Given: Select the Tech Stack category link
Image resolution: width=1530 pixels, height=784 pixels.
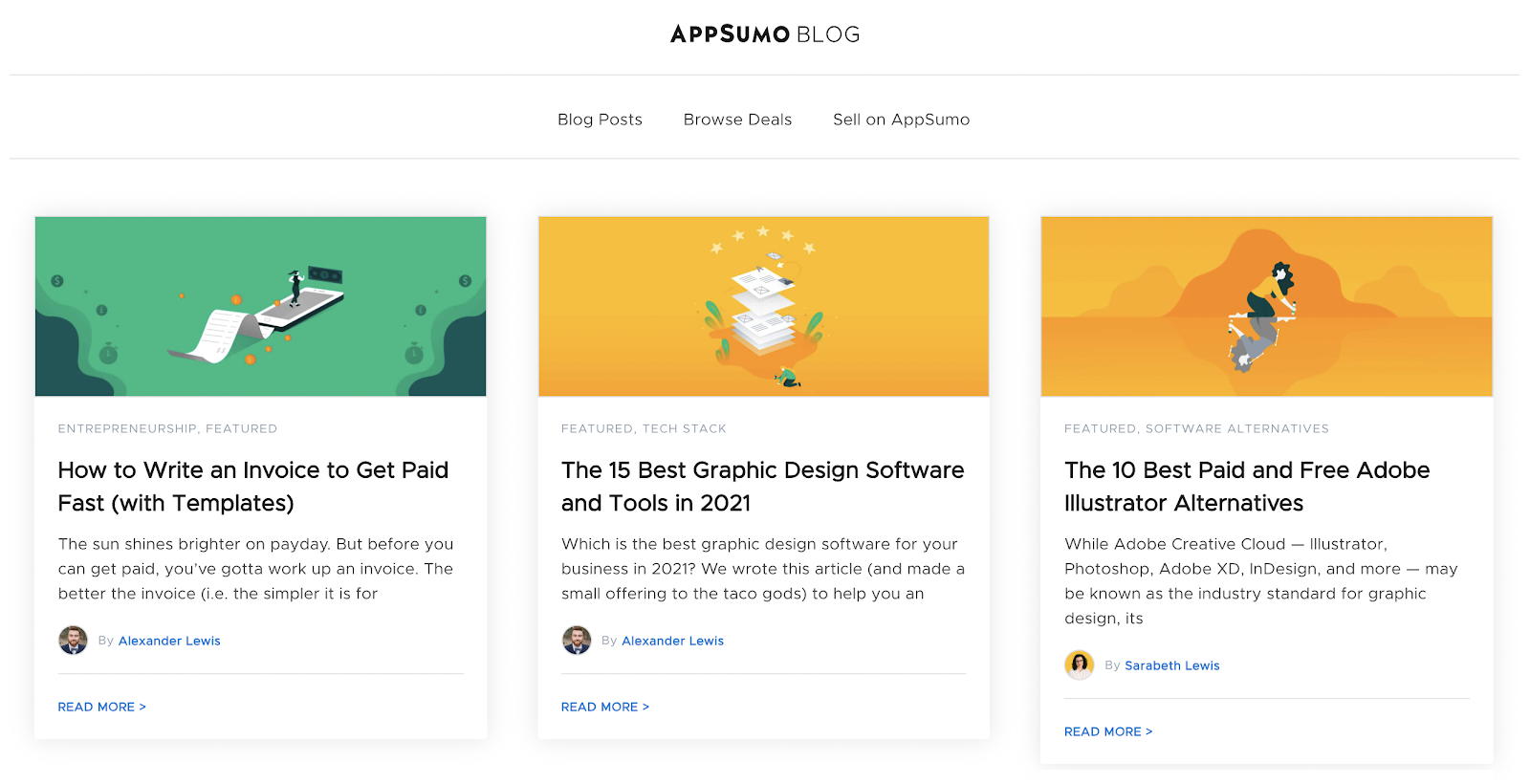Looking at the screenshot, I should point(685,428).
